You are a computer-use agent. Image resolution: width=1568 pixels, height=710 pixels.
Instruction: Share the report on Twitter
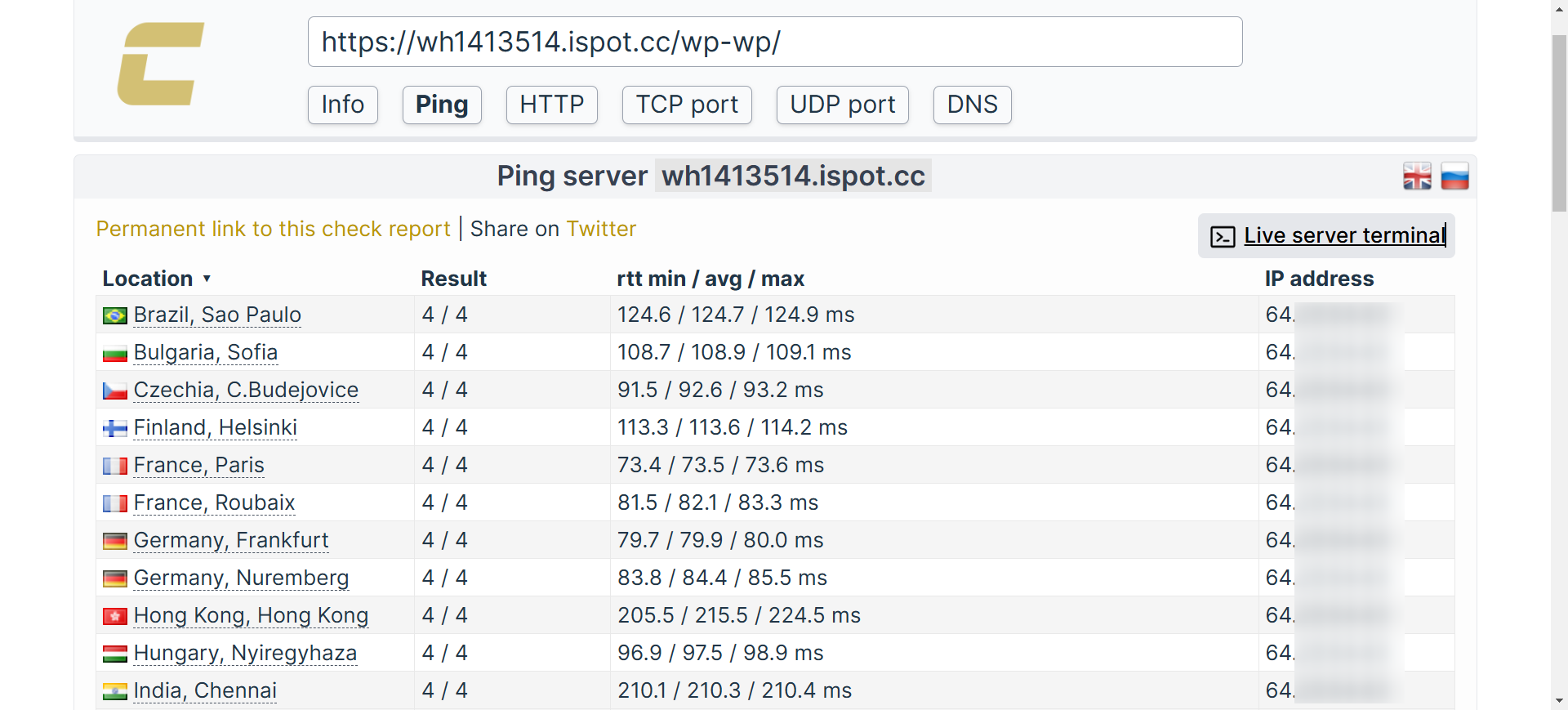601,229
